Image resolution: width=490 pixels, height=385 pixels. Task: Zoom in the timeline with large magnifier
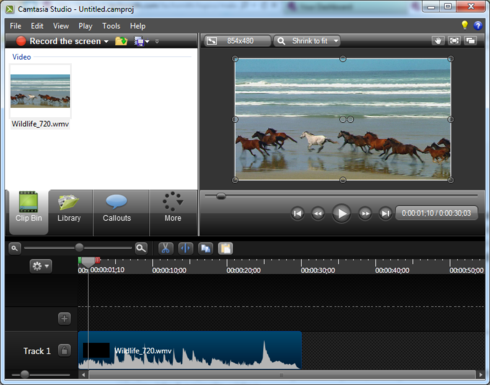point(141,248)
